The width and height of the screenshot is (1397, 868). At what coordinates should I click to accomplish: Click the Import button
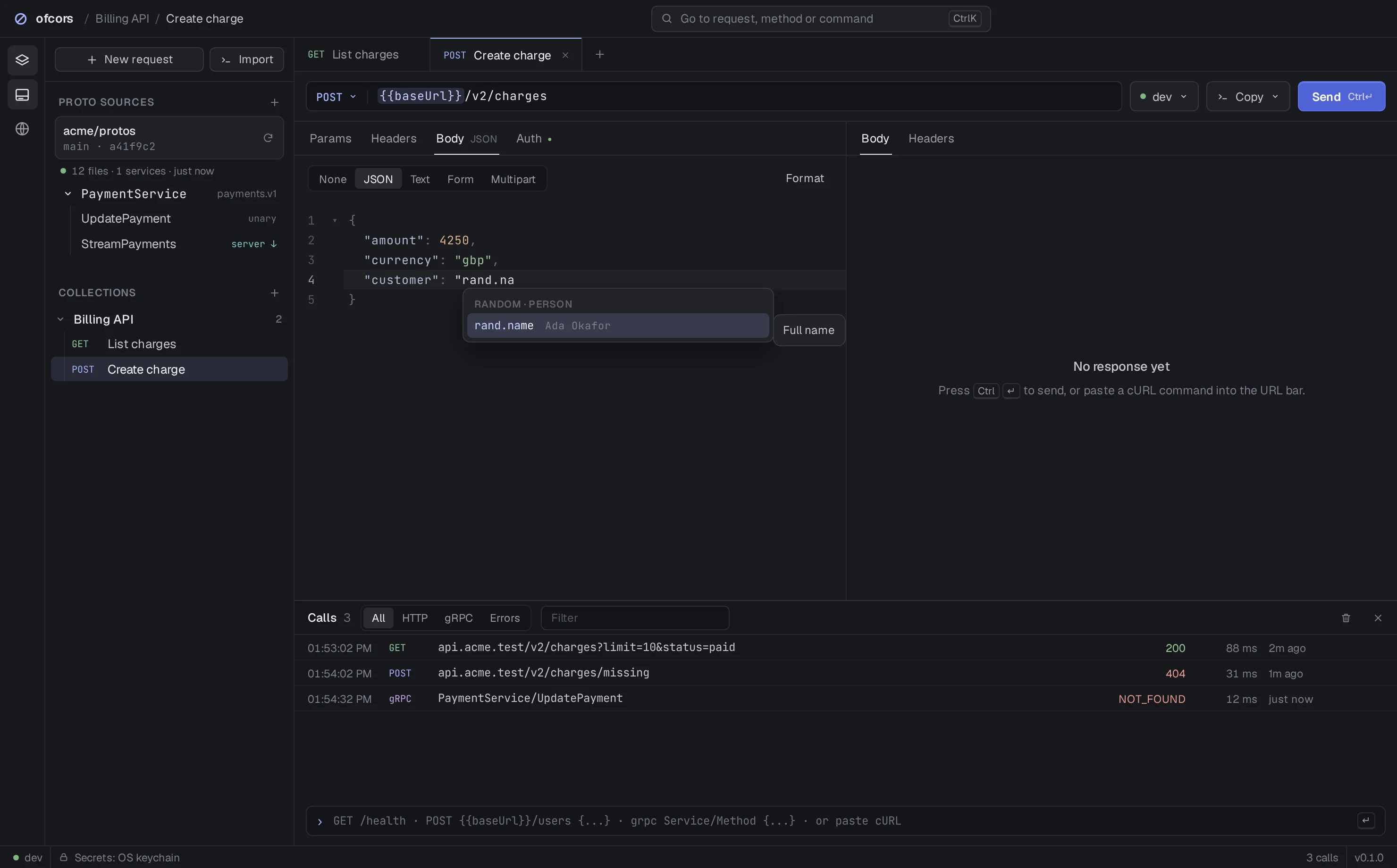(x=247, y=60)
